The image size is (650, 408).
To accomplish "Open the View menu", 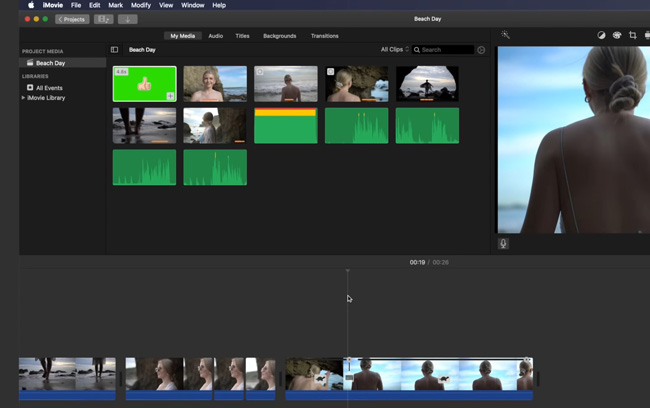I will (166, 5).
